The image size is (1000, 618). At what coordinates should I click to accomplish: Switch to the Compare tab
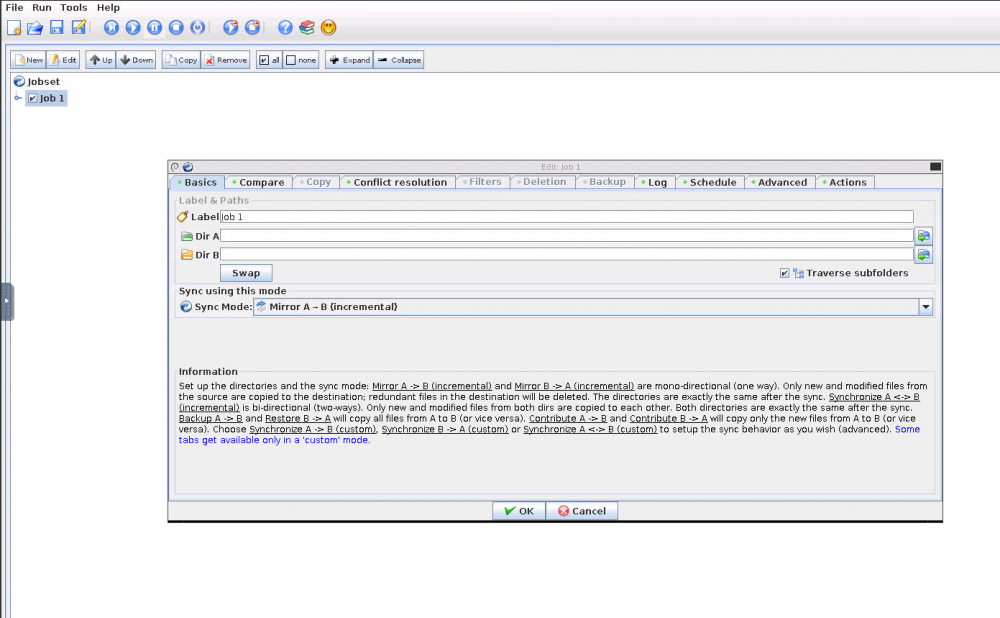tap(258, 182)
